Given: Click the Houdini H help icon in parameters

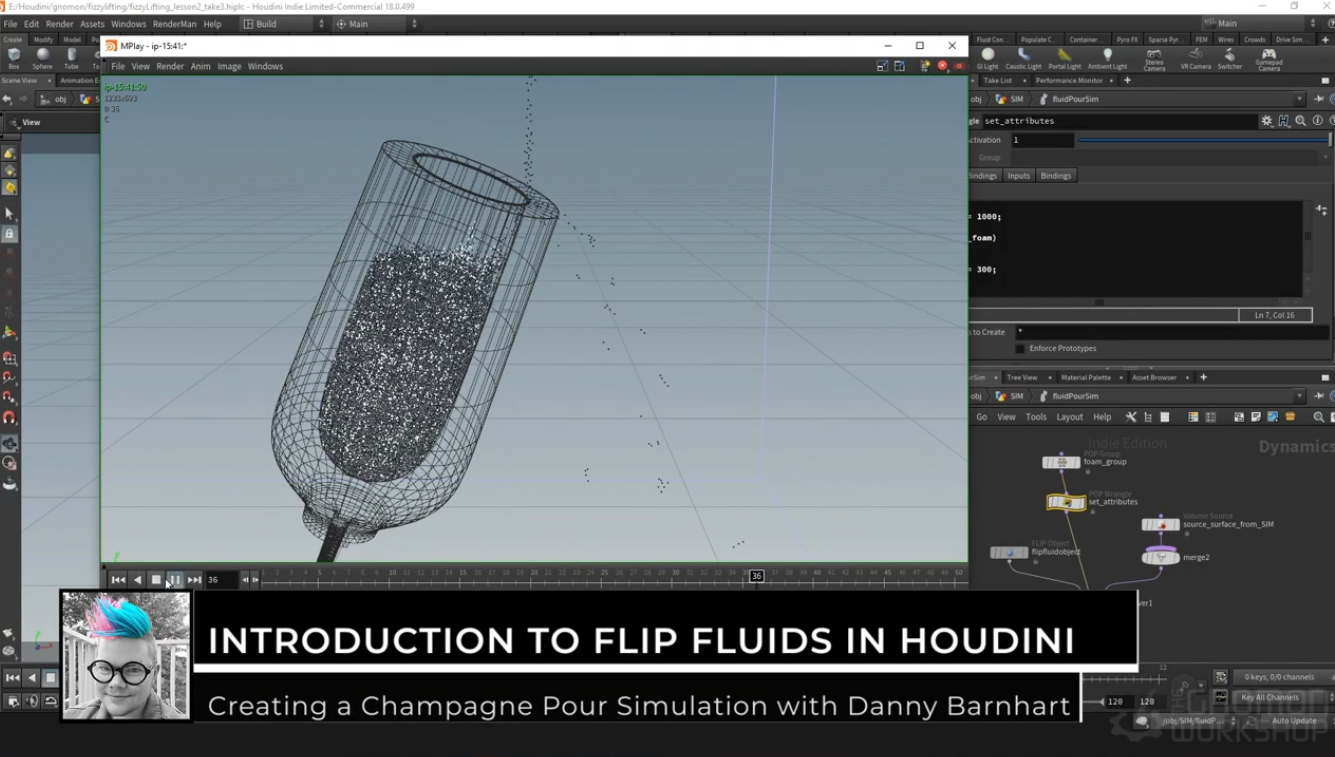Looking at the screenshot, I should point(1283,121).
